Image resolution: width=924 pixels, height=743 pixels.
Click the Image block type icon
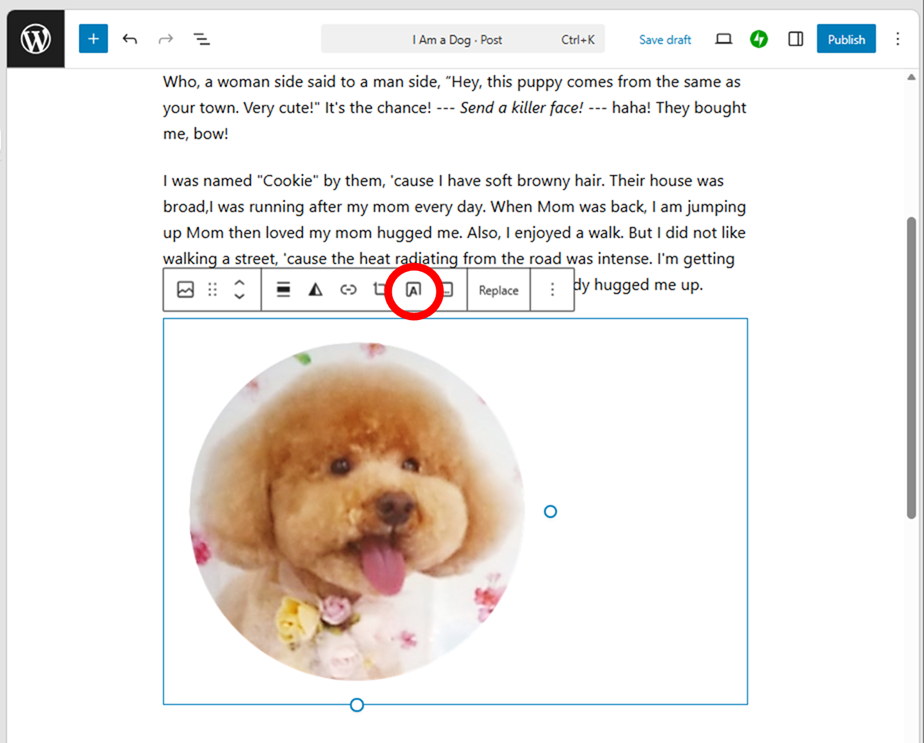click(185, 289)
